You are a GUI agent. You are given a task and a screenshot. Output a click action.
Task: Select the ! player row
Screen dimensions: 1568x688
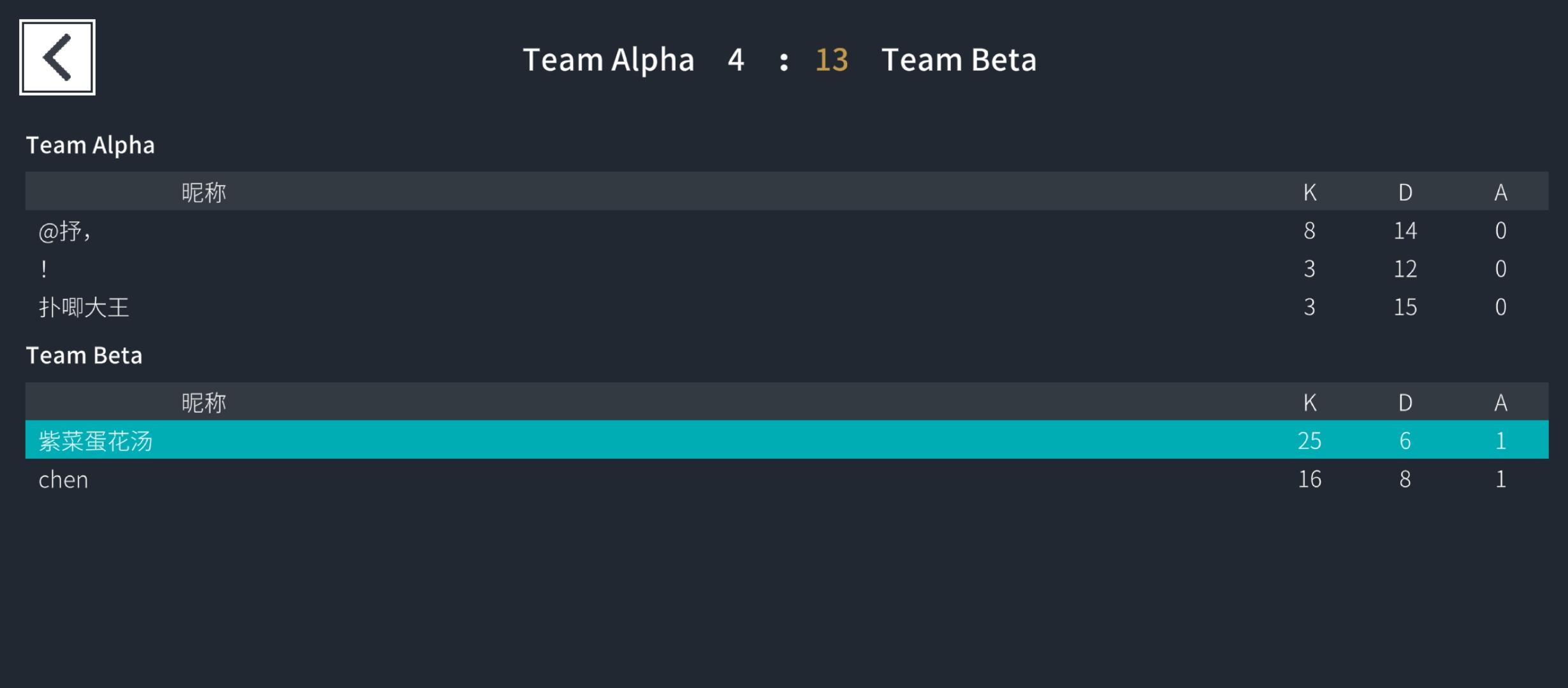tap(787, 268)
